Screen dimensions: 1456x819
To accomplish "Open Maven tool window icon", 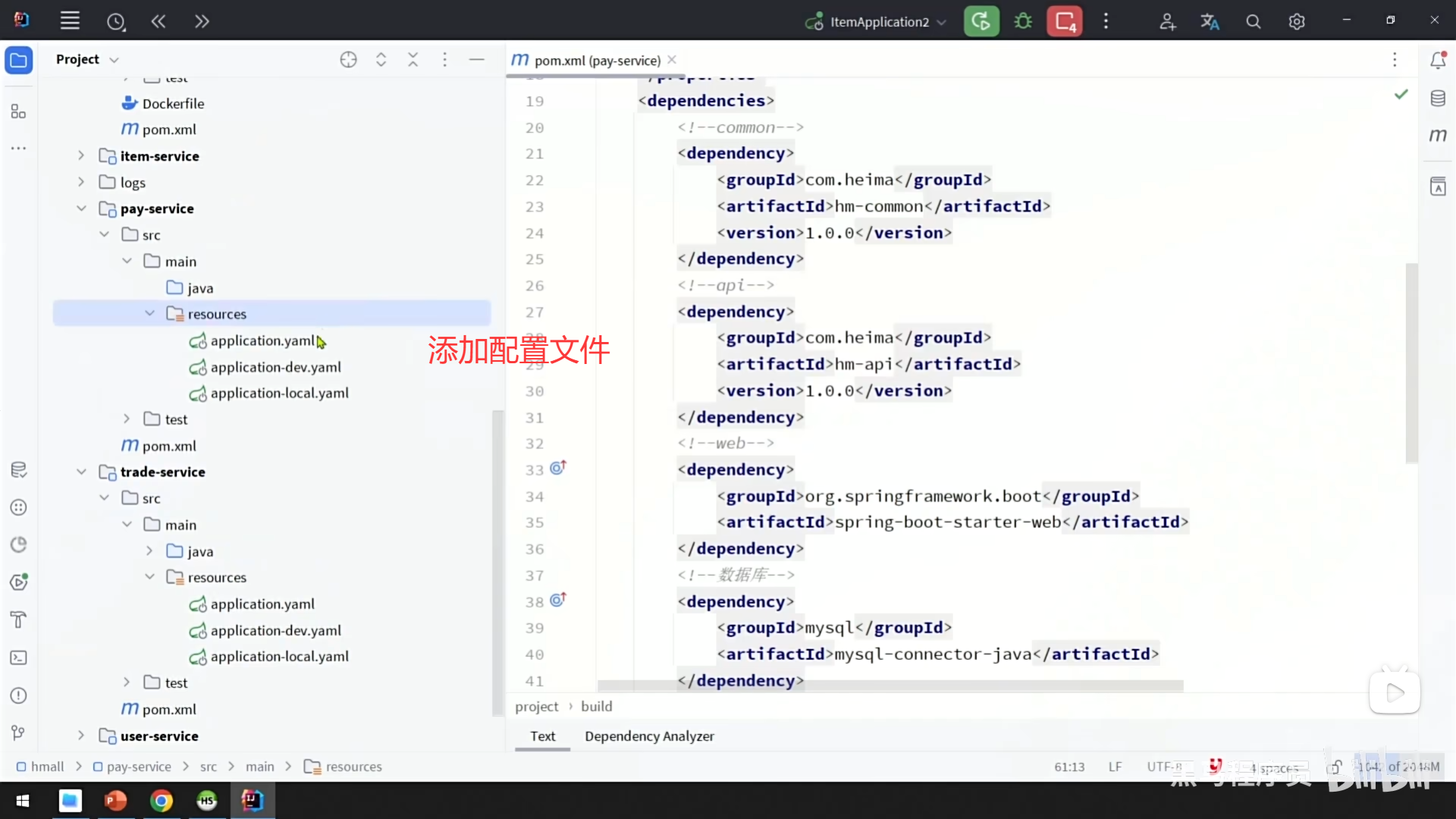I will [1438, 136].
